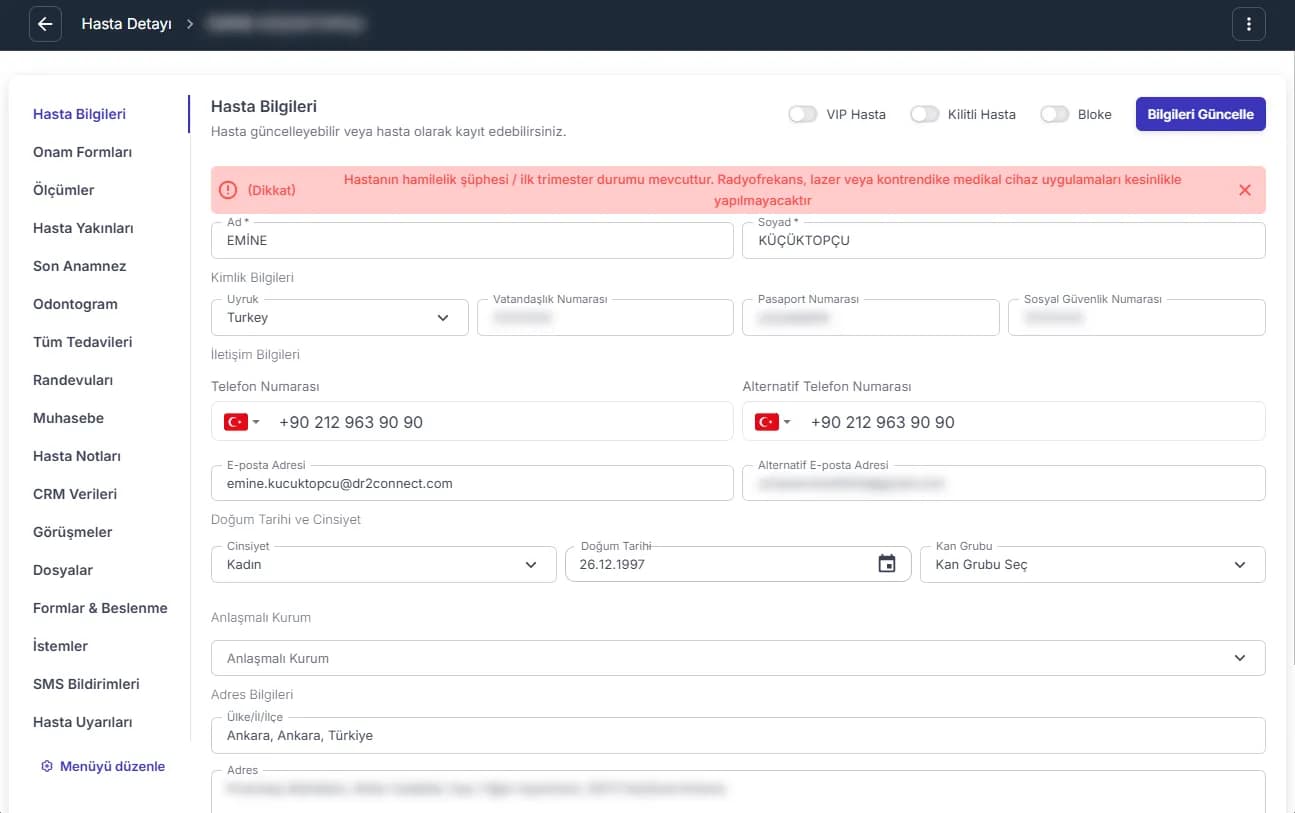Open country flag selector for Alternatif Telefon

click(772, 422)
